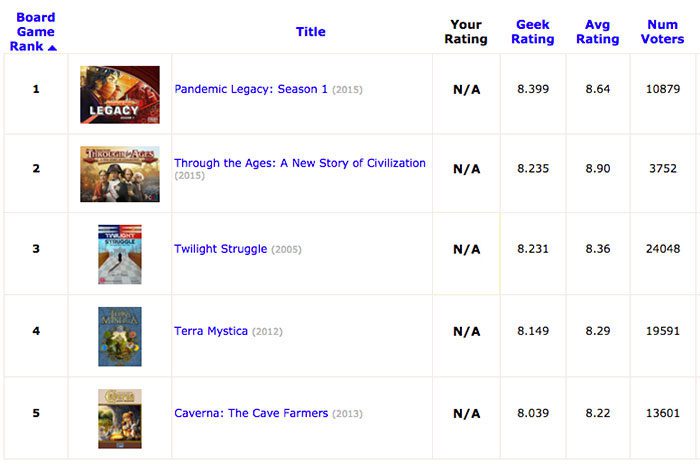Open the Pandemic Legacy cover thumbnail
700x464 pixels.
click(120, 95)
